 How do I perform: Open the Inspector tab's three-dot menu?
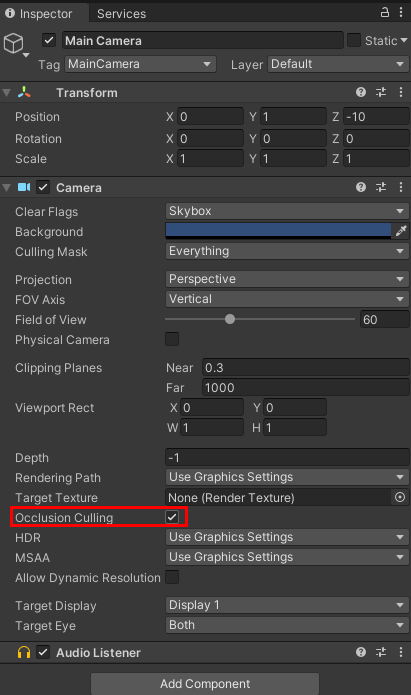(401, 12)
